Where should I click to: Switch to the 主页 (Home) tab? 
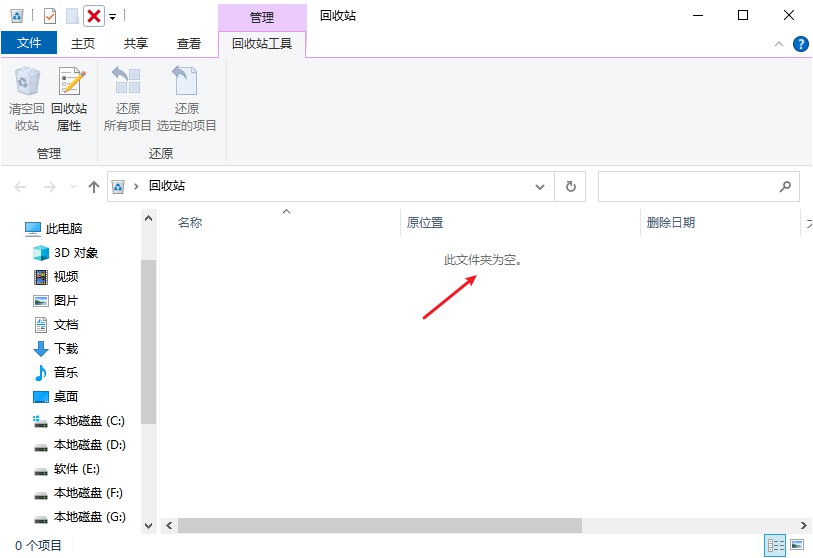tap(83, 44)
